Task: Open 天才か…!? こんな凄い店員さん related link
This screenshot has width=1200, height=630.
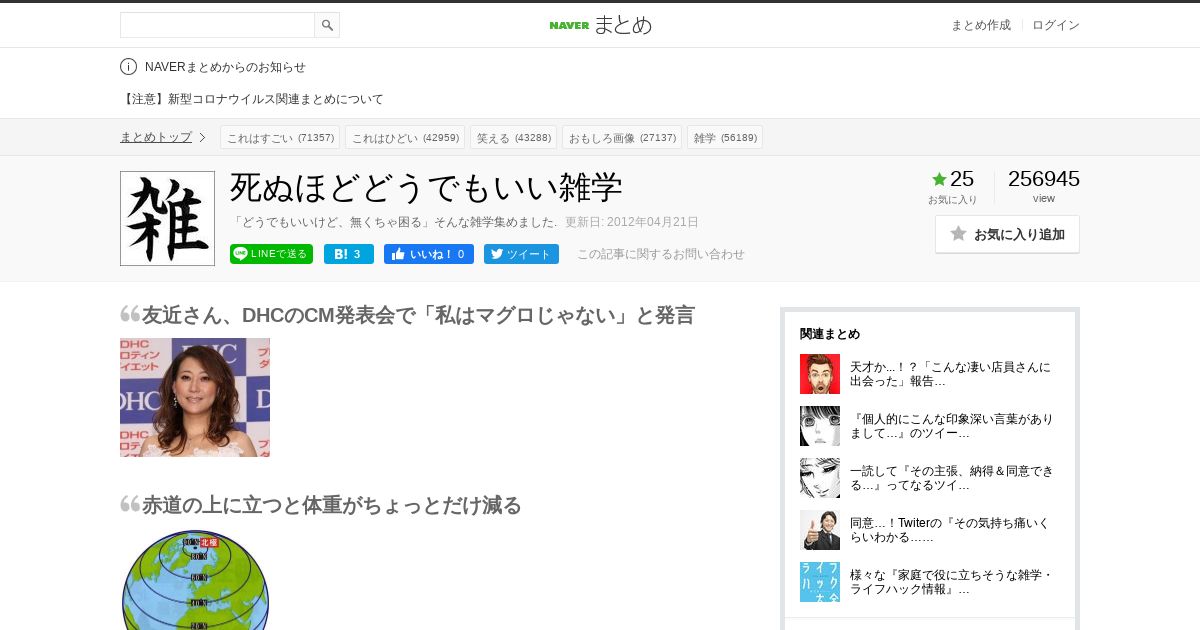Action: click(x=950, y=374)
